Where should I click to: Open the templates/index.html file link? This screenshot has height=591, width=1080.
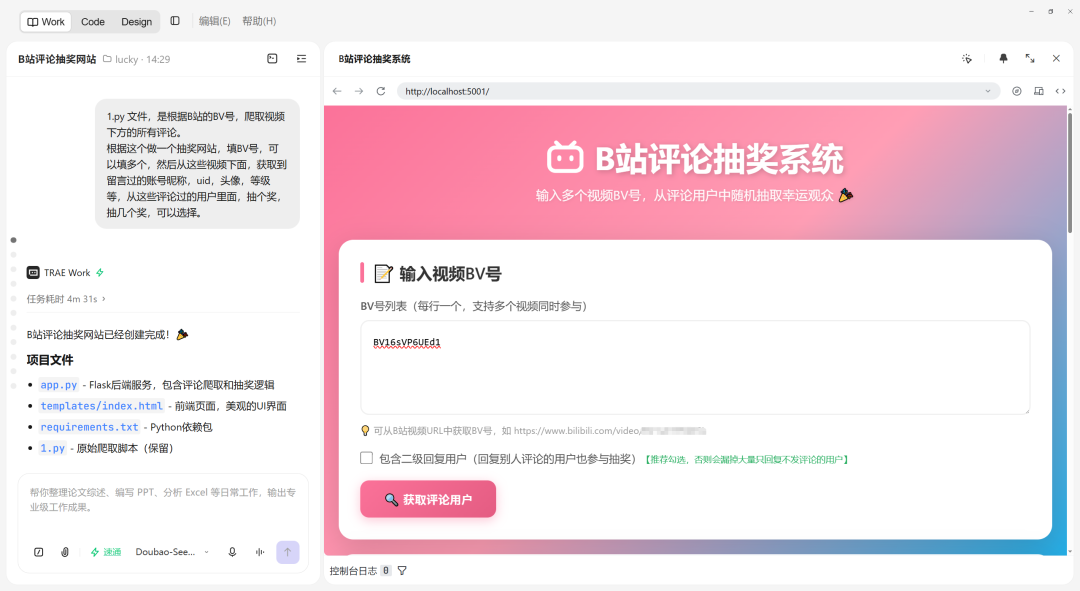click(101, 406)
